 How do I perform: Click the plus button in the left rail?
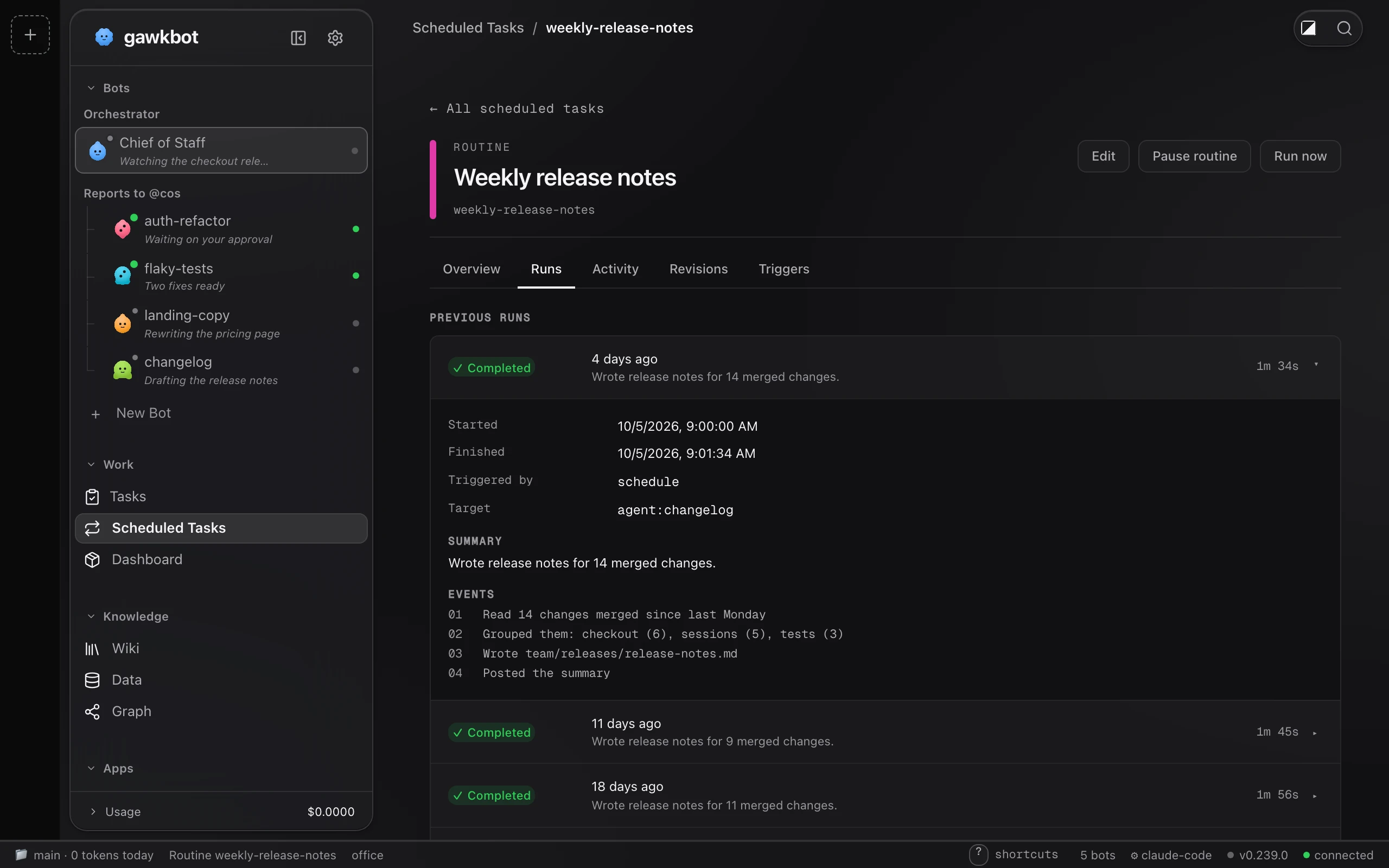[x=30, y=35]
